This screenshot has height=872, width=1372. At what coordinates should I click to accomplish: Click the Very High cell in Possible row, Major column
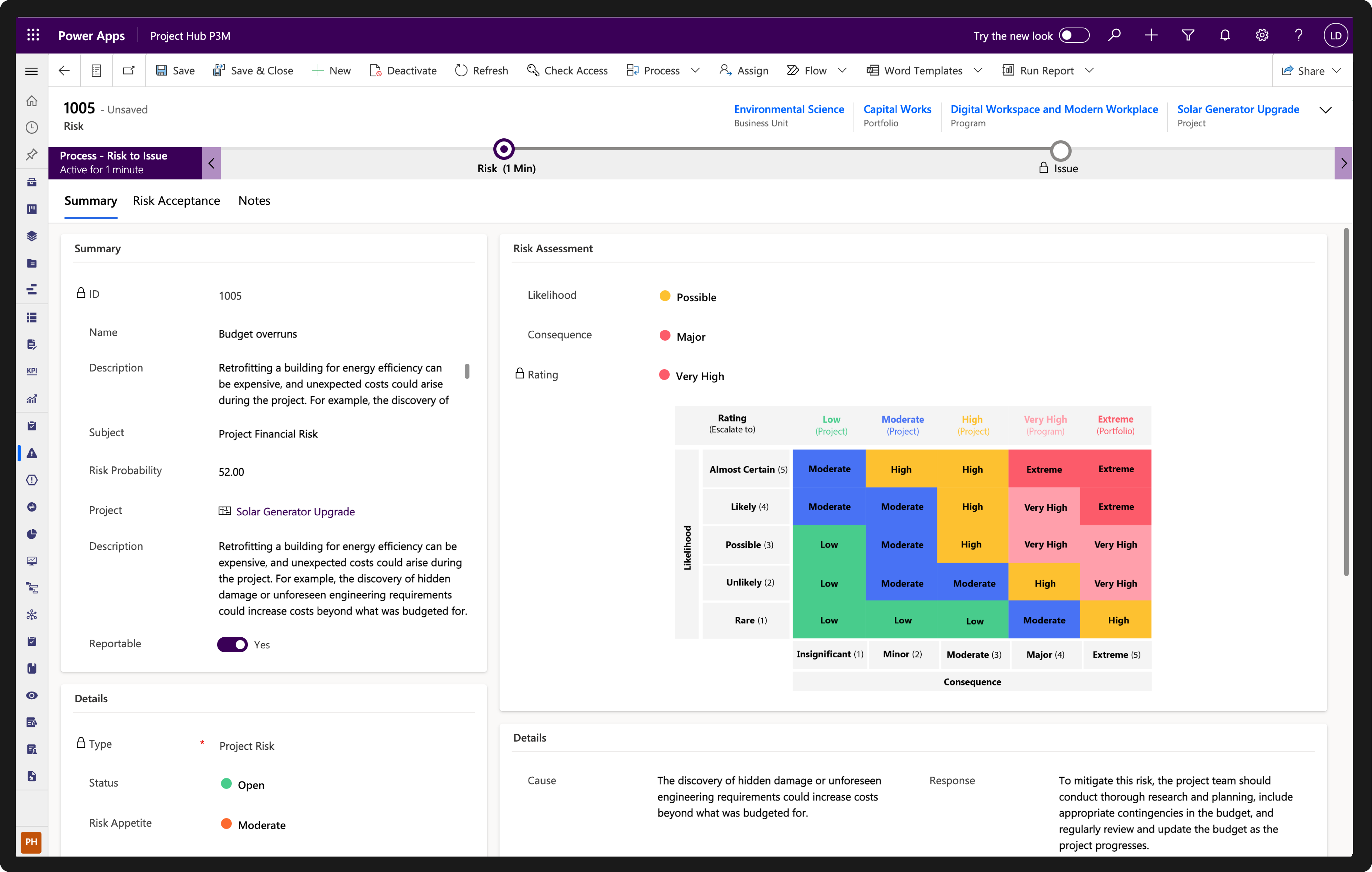[1045, 544]
